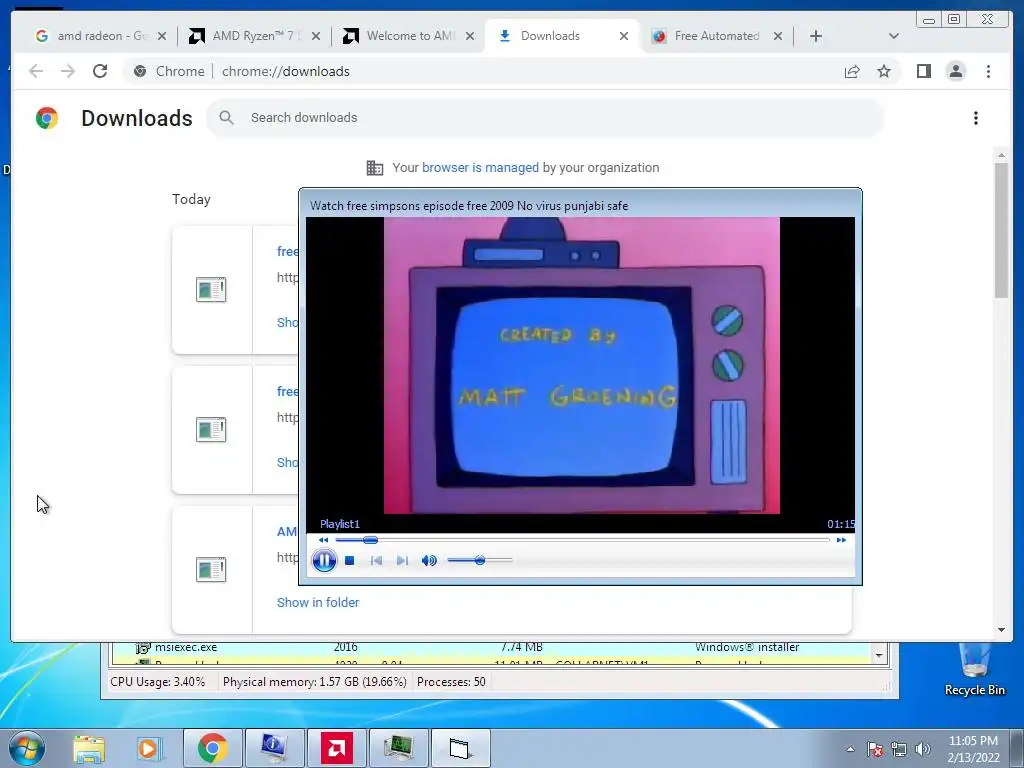Click the Search downloads field
The width and height of the screenshot is (1024, 768).
[x=545, y=118]
